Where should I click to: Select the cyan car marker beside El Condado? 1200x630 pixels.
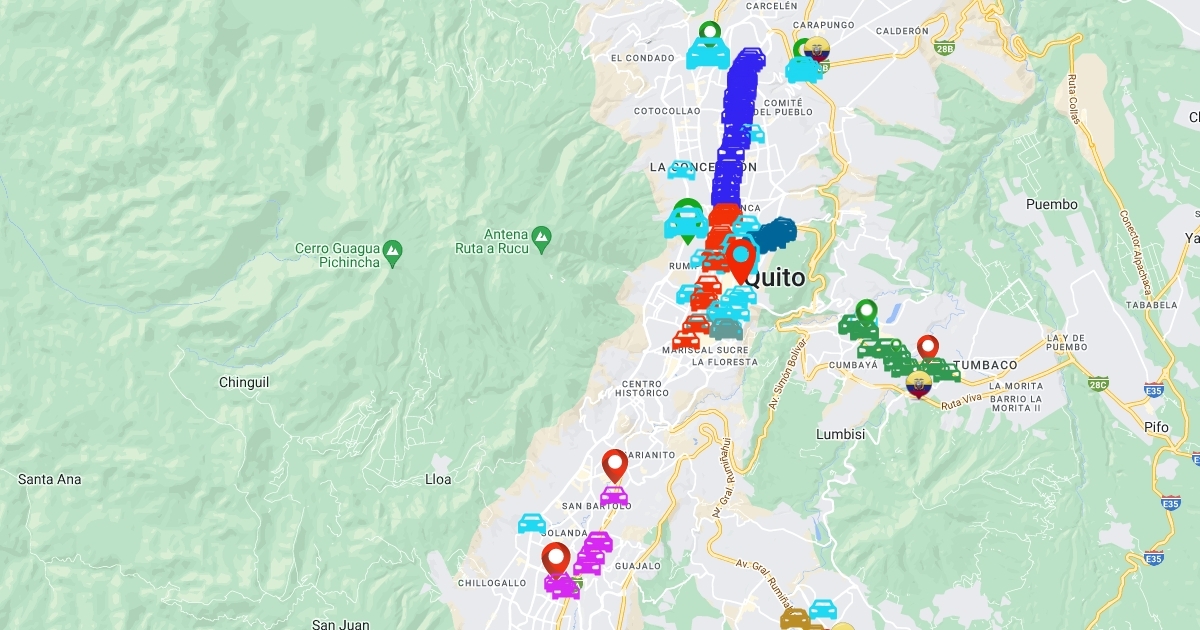707,56
